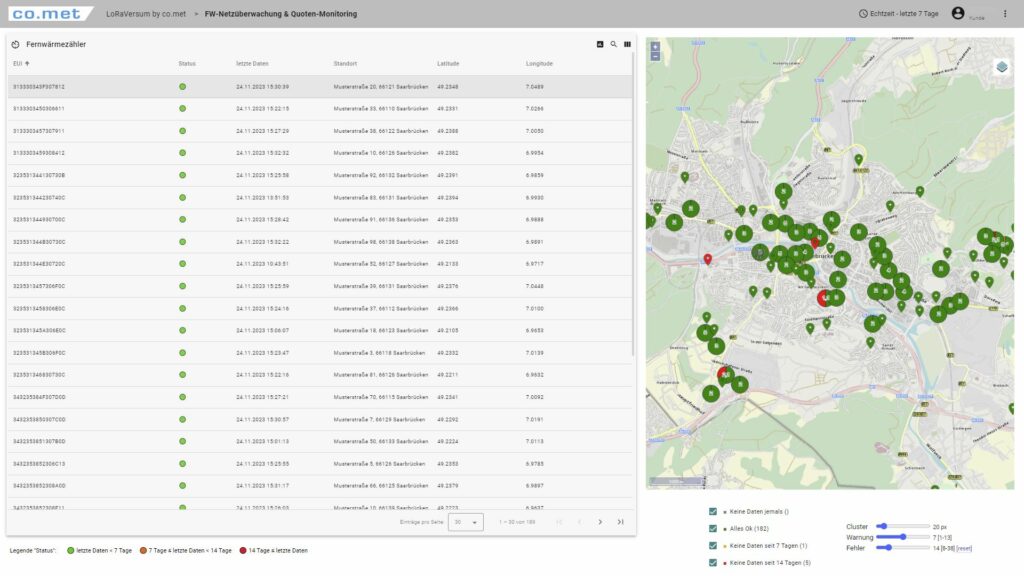Click the table export icon
The image size is (1024, 576).
(600, 44)
